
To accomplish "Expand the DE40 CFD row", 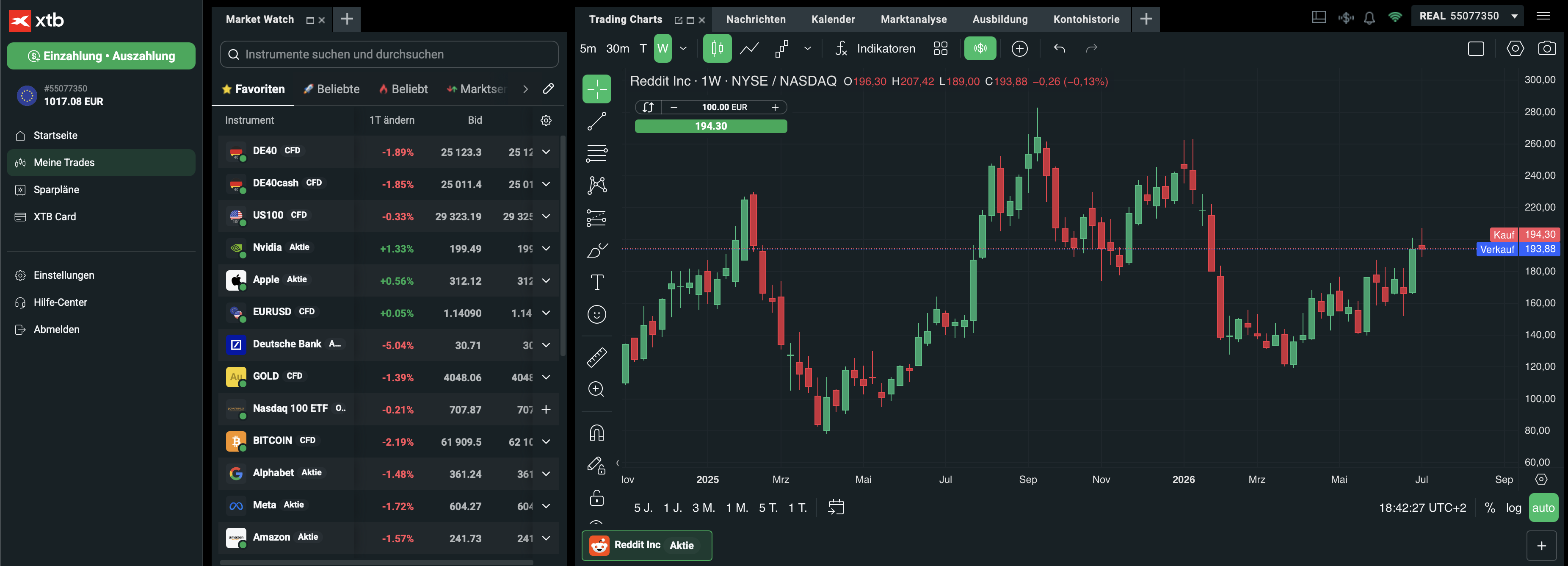I will 546,152.
